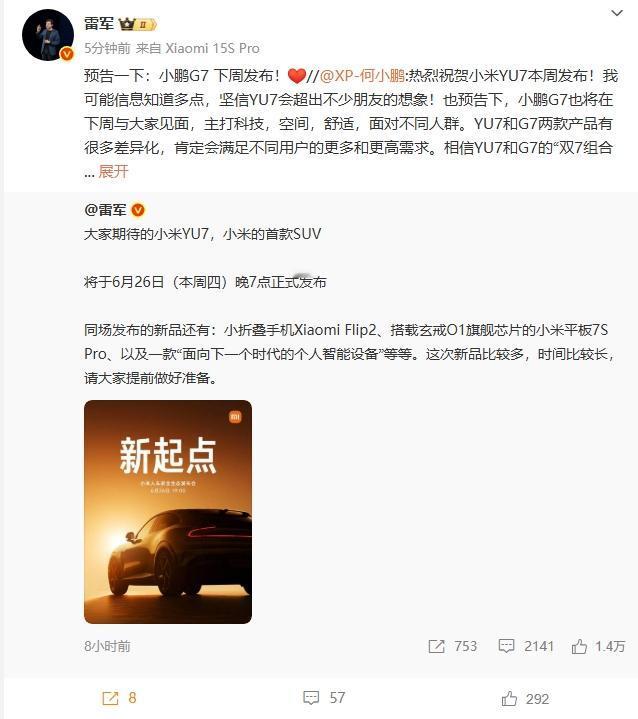Open the quoted @雷军 author link

(x=105, y=210)
